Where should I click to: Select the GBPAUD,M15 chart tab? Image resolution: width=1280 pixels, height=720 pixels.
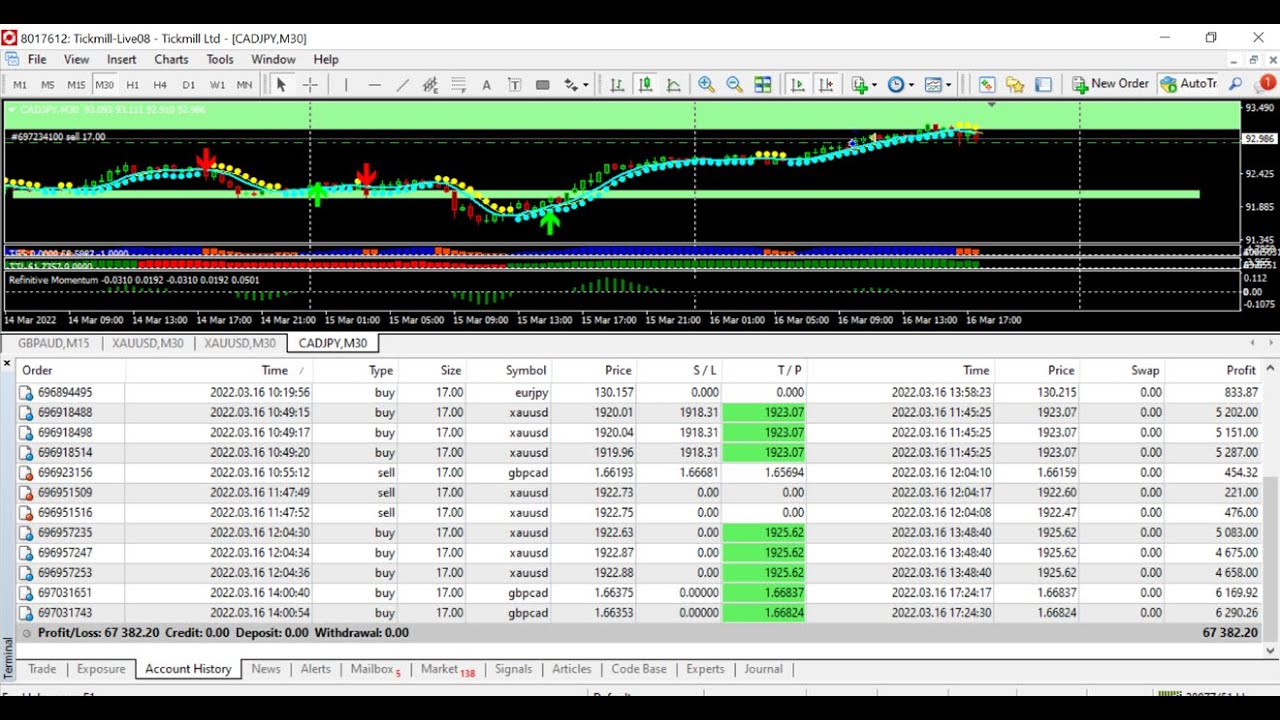pyautogui.click(x=53, y=343)
